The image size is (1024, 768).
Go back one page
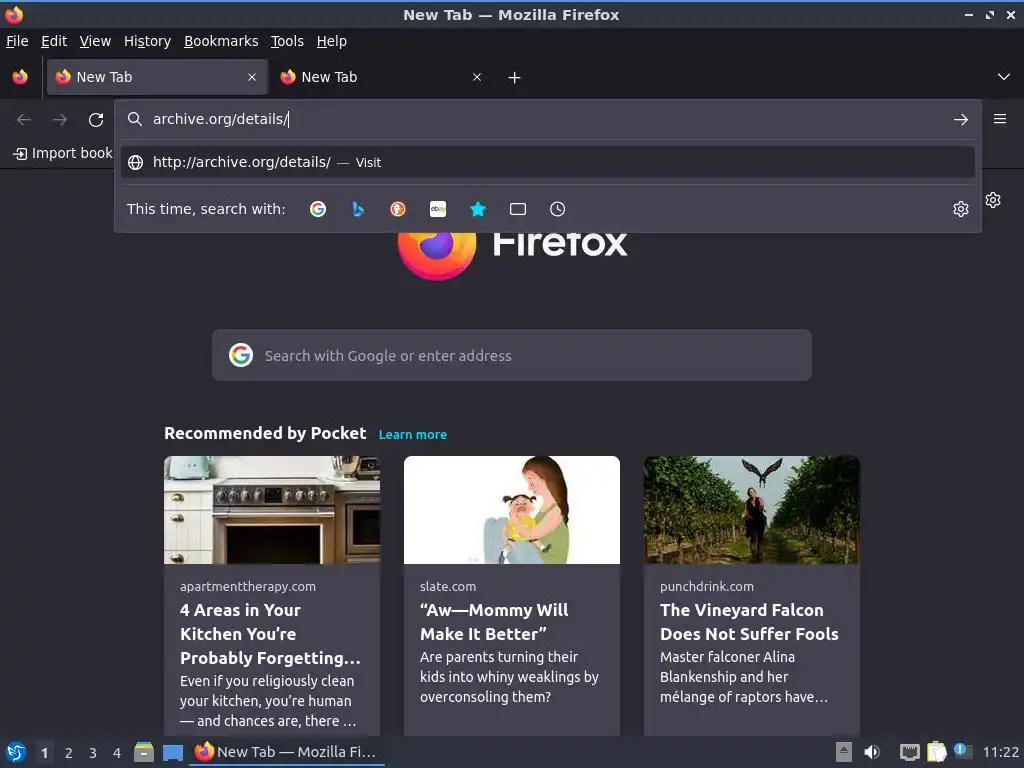(x=24, y=120)
